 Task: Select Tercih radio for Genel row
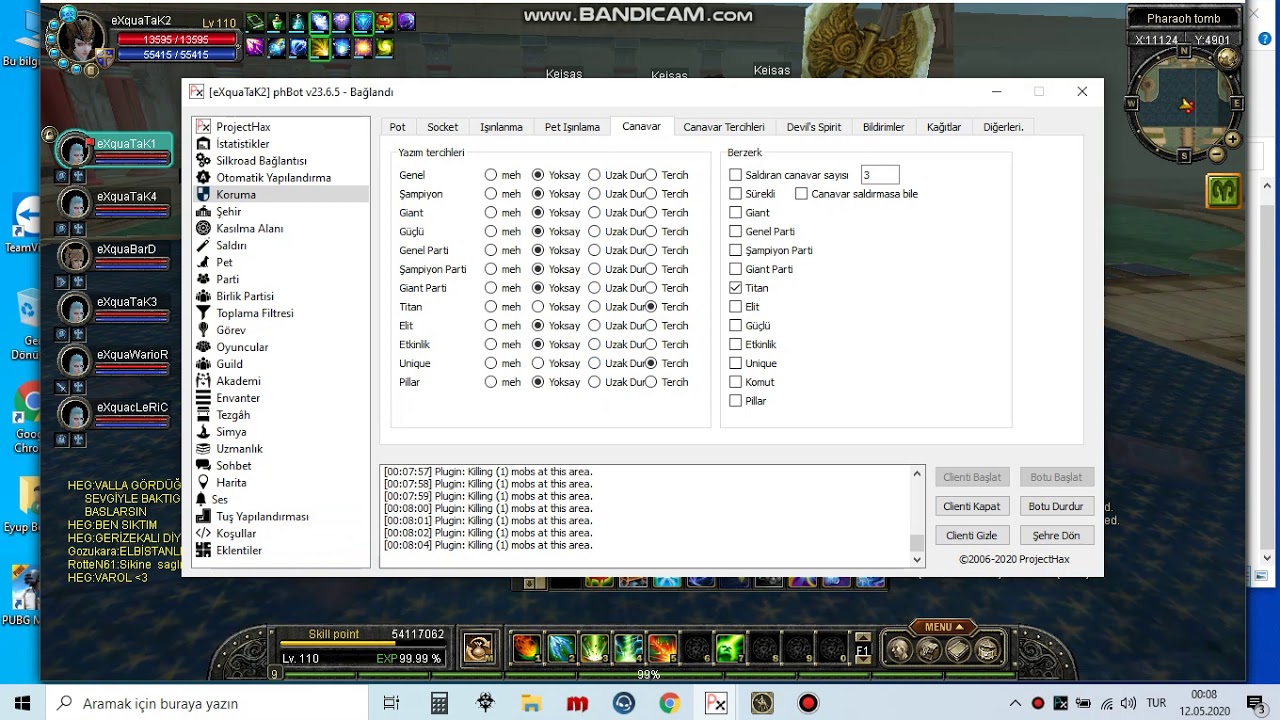point(651,175)
